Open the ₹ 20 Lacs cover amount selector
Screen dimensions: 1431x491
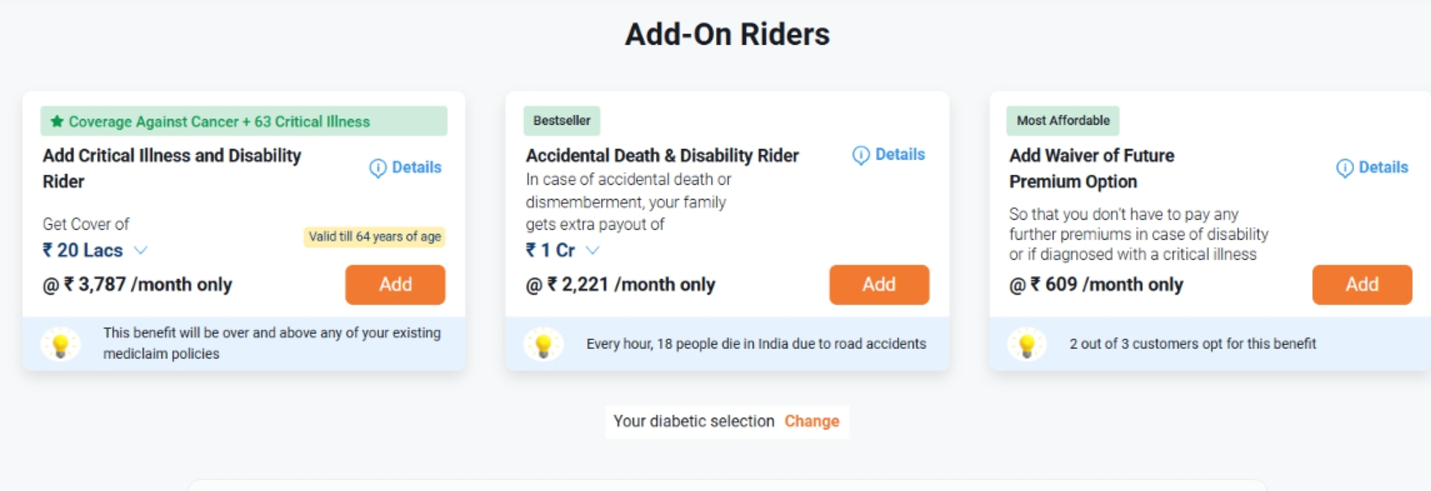[x=95, y=250]
